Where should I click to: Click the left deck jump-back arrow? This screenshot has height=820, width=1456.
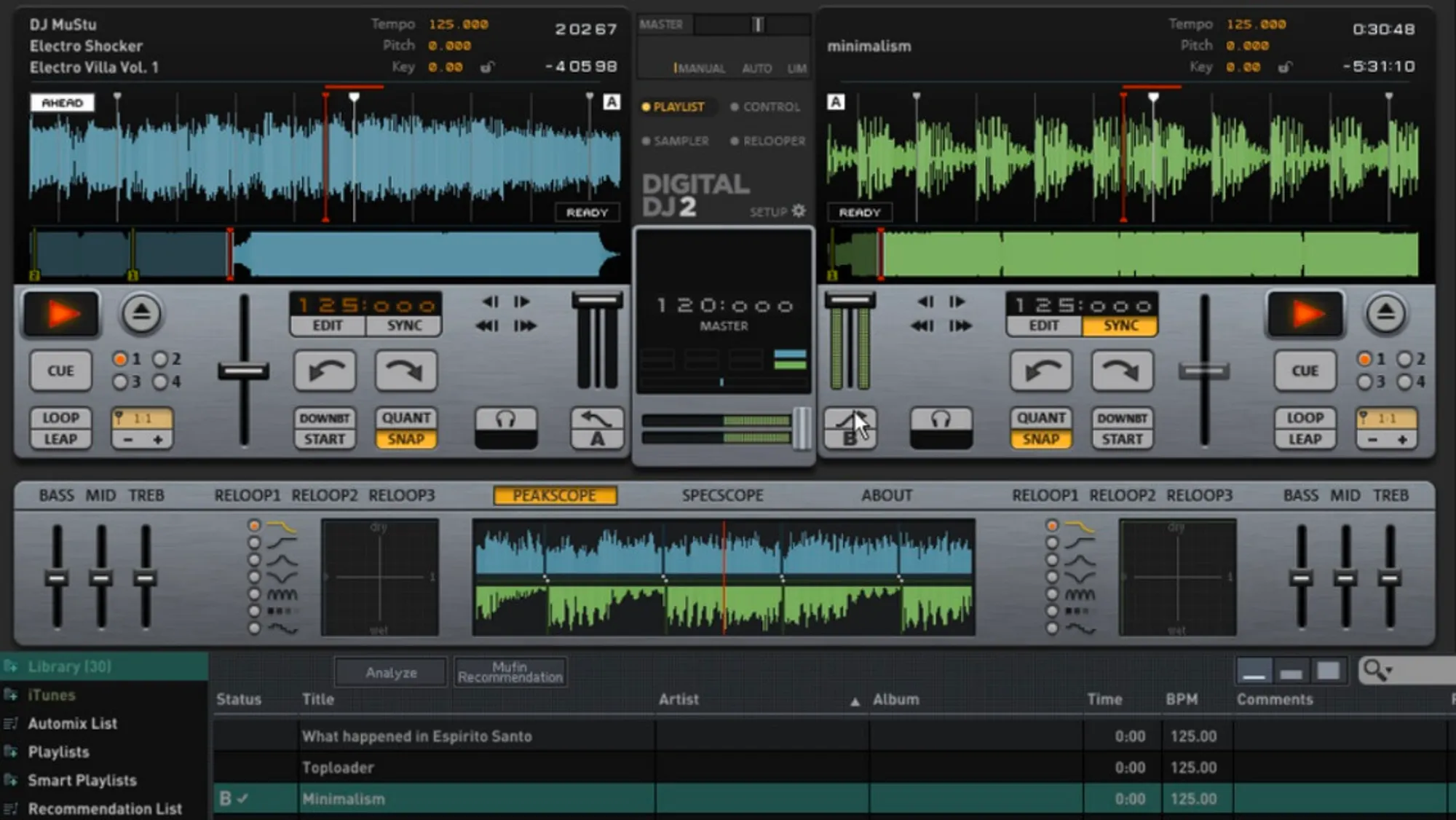(x=325, y=371)
